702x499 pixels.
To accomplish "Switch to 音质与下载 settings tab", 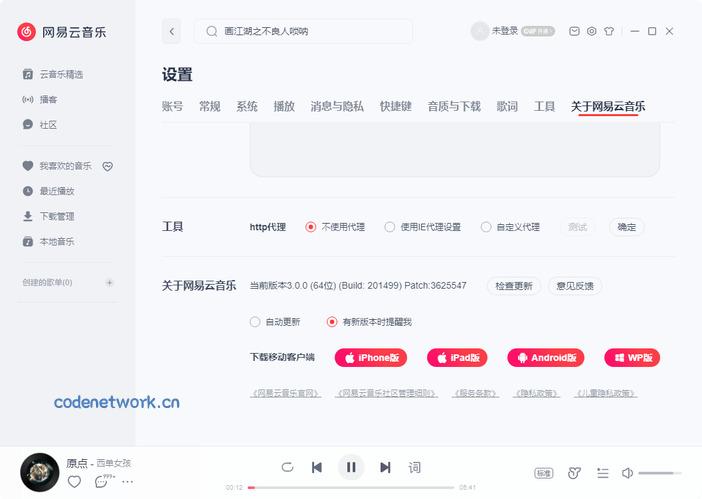I will (x=454, y=106).
